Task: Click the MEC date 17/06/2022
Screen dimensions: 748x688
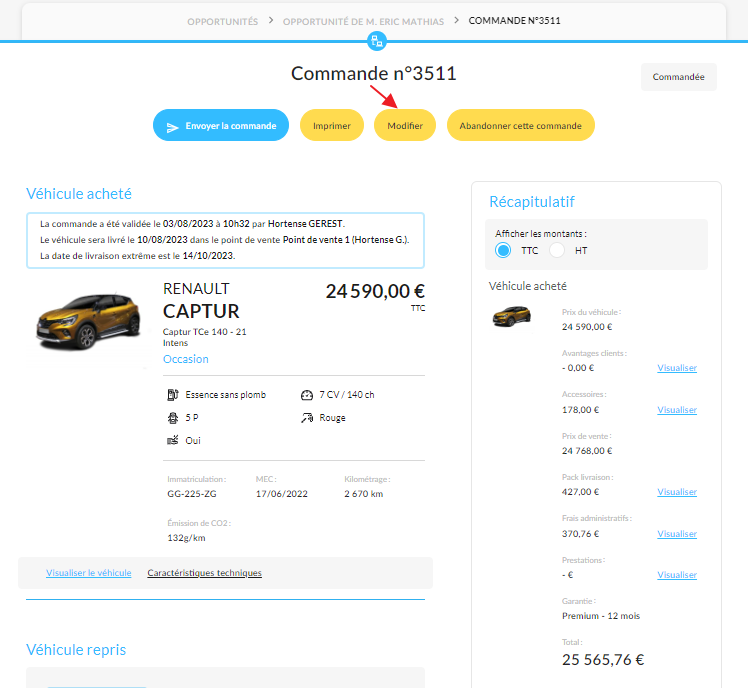Action: pos(281,494)
